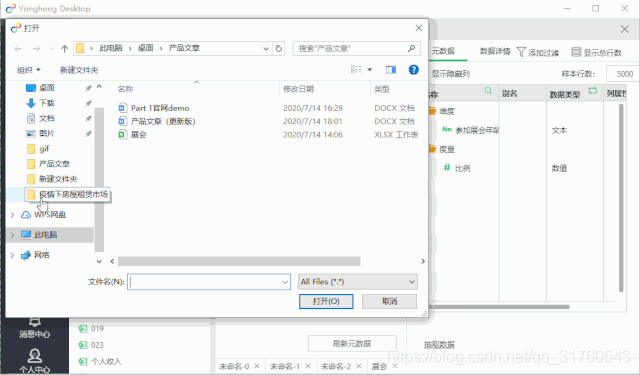Click the 抽取数据 link
640x375 pixels.
pos(439,344)
